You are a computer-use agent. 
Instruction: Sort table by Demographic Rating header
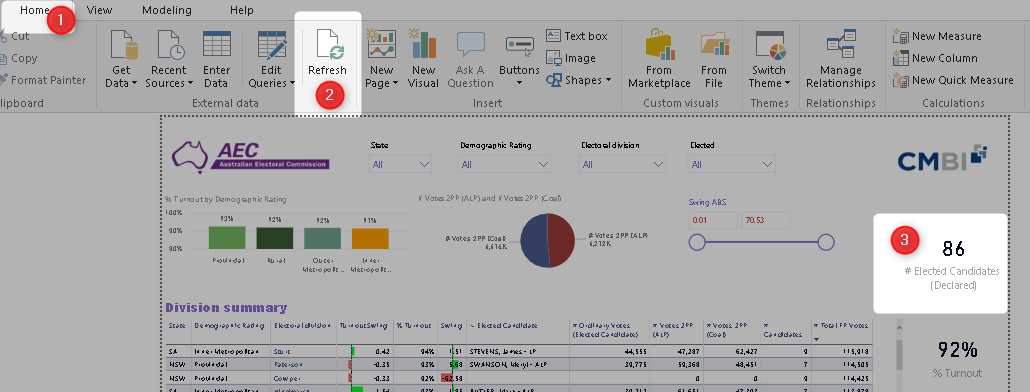coord(230,326)
